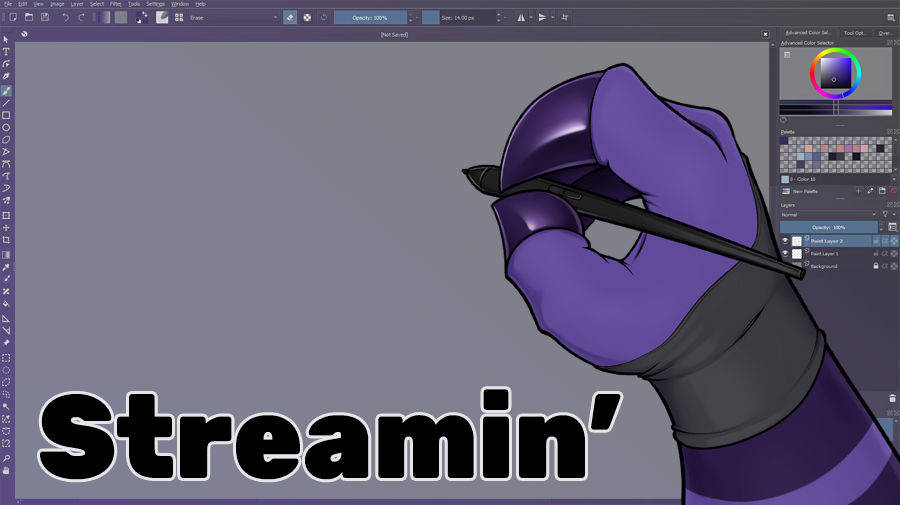Save the document via toolbar icon
Viewport: 900px width, 505px height.
(x=45, y=18)
